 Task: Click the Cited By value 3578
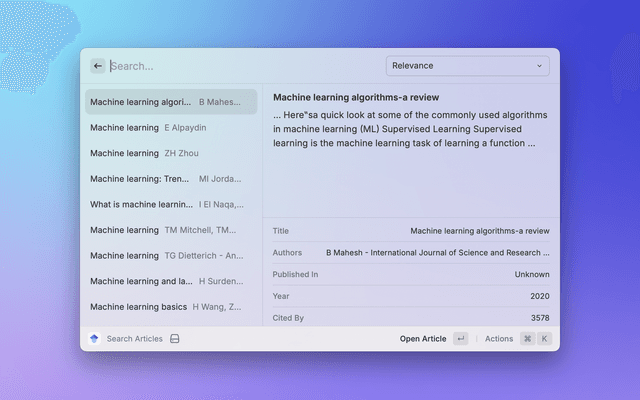pyautogui.click(x=540, y=318)
